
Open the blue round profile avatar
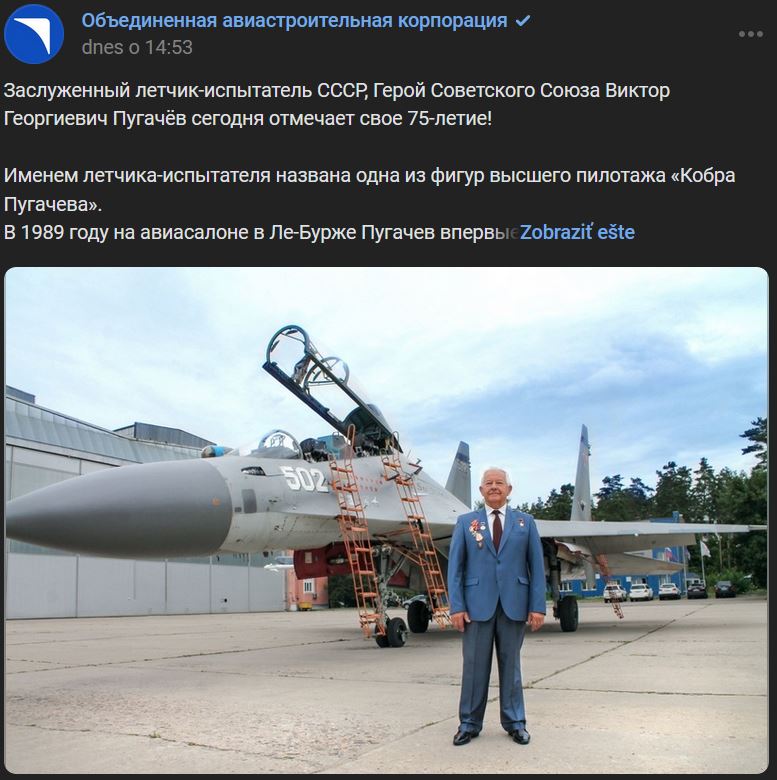click(x=34, y=34)
